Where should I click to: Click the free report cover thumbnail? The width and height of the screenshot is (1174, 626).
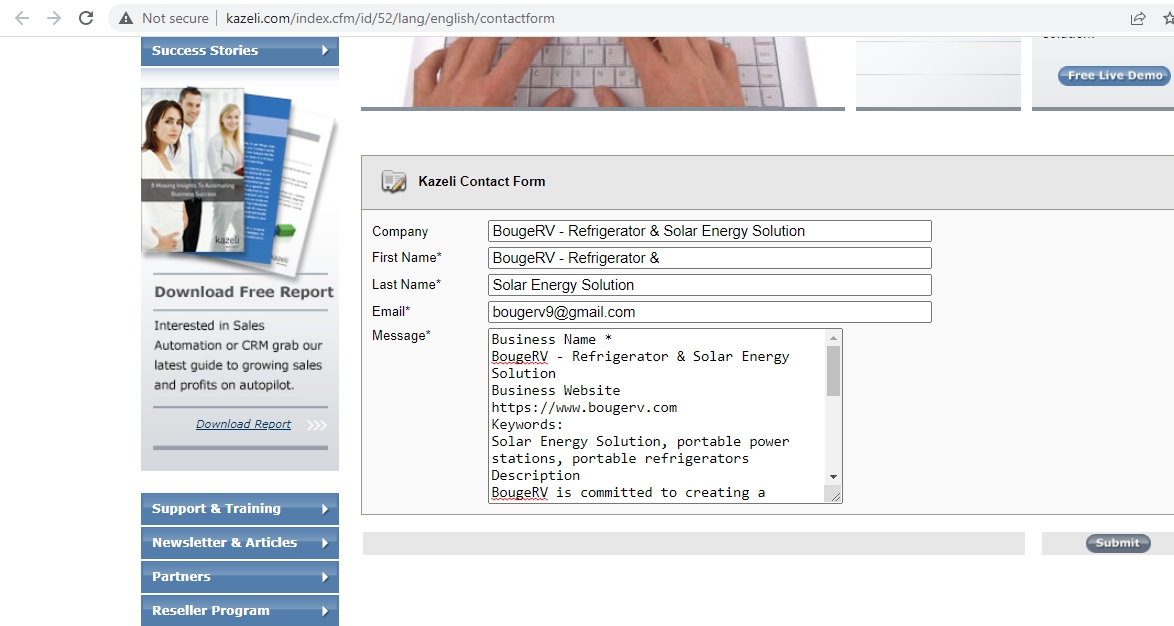pos(238,180)
